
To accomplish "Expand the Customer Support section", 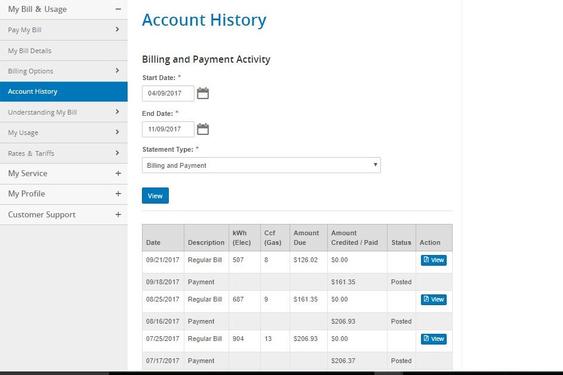I will (118, 214).
